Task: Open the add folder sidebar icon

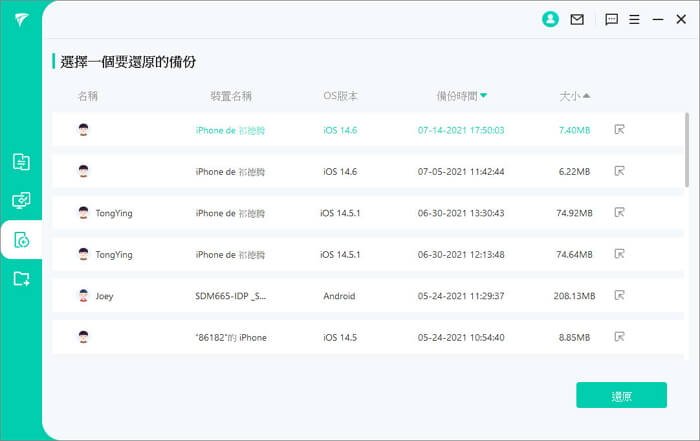Action: click(21, 279)
